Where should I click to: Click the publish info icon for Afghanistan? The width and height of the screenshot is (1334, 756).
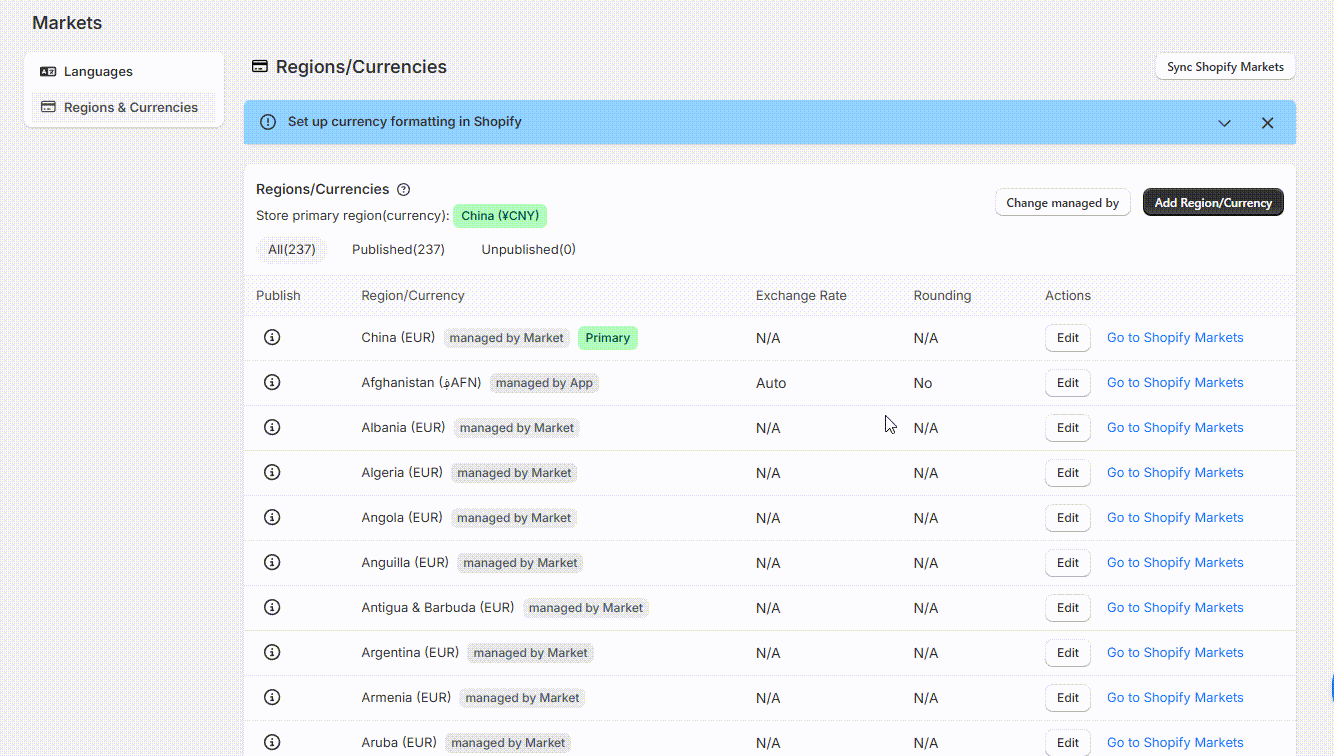tap(271, 382)
